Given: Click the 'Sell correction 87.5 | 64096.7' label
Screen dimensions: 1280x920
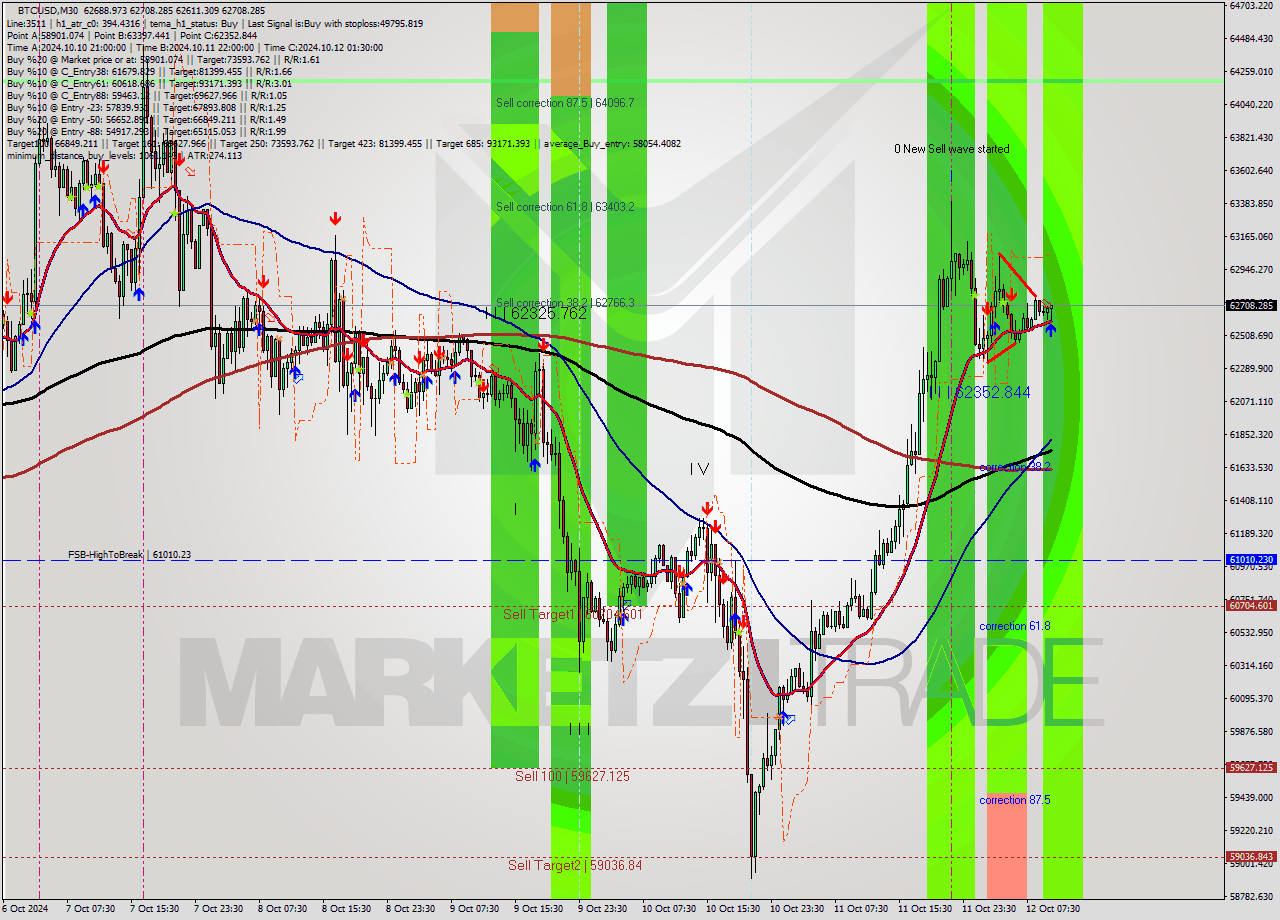Looking at the screenshot, I should (x=565, y=103).
